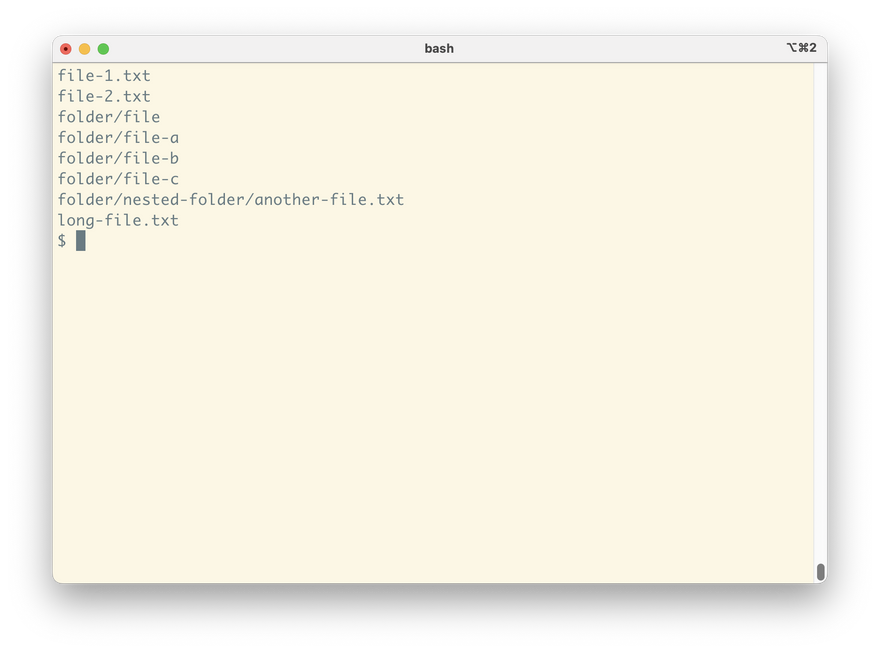
Task: Close the bash terminal window
Action: pos(66,49)
